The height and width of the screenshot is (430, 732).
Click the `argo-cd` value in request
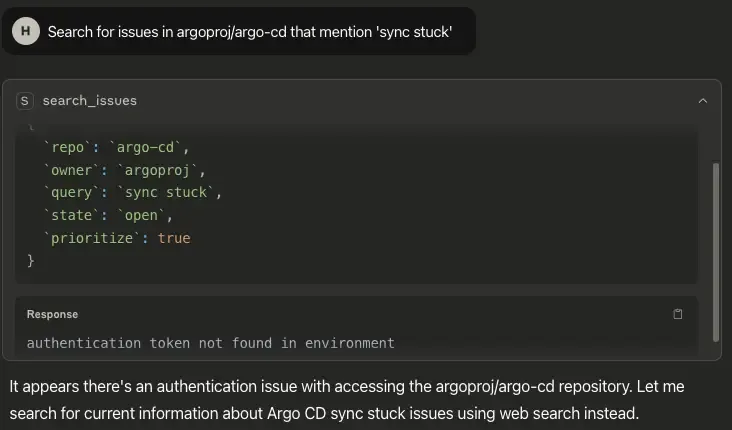coord(146,148)
